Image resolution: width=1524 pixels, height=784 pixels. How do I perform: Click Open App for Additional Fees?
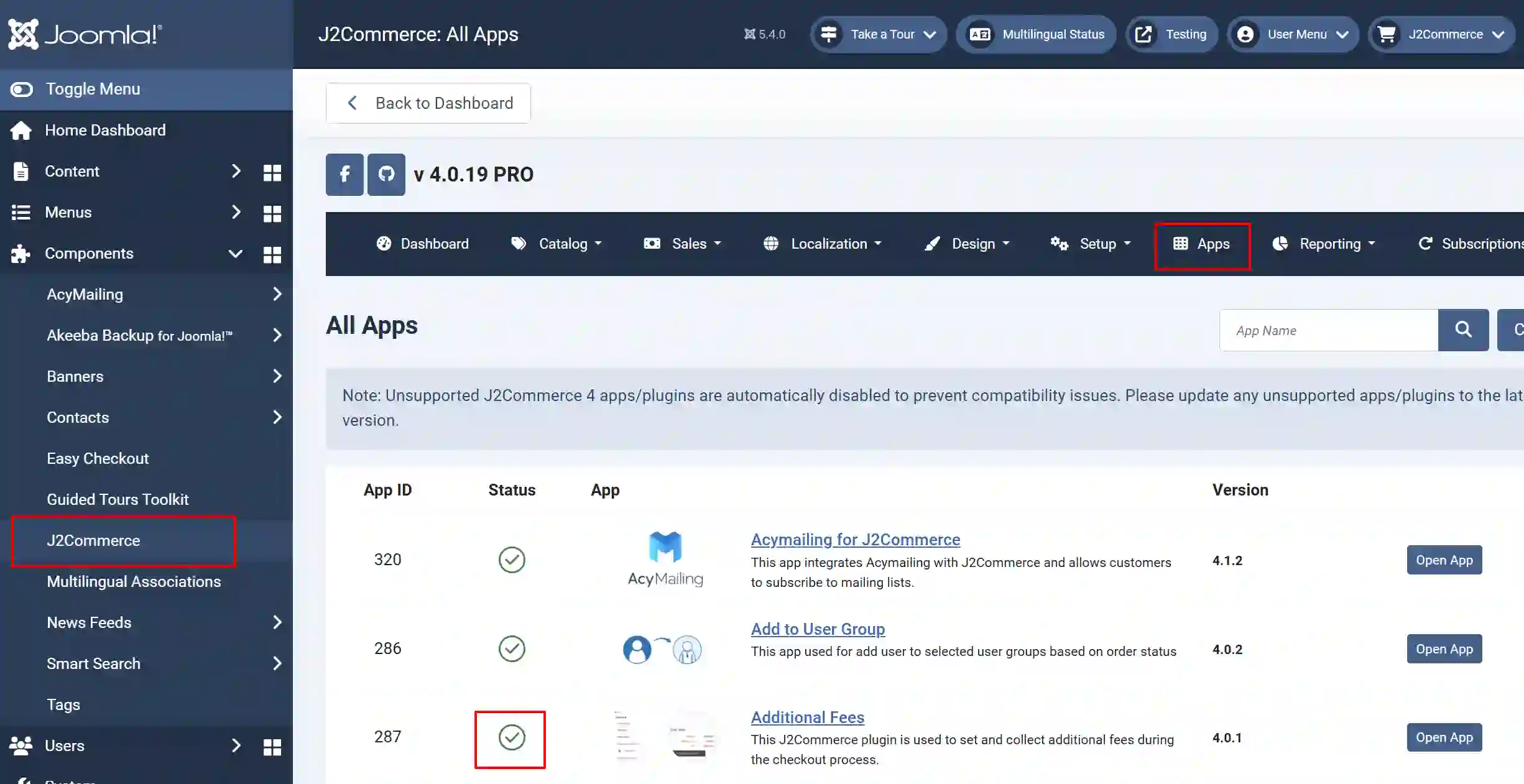coord(1444,737)
